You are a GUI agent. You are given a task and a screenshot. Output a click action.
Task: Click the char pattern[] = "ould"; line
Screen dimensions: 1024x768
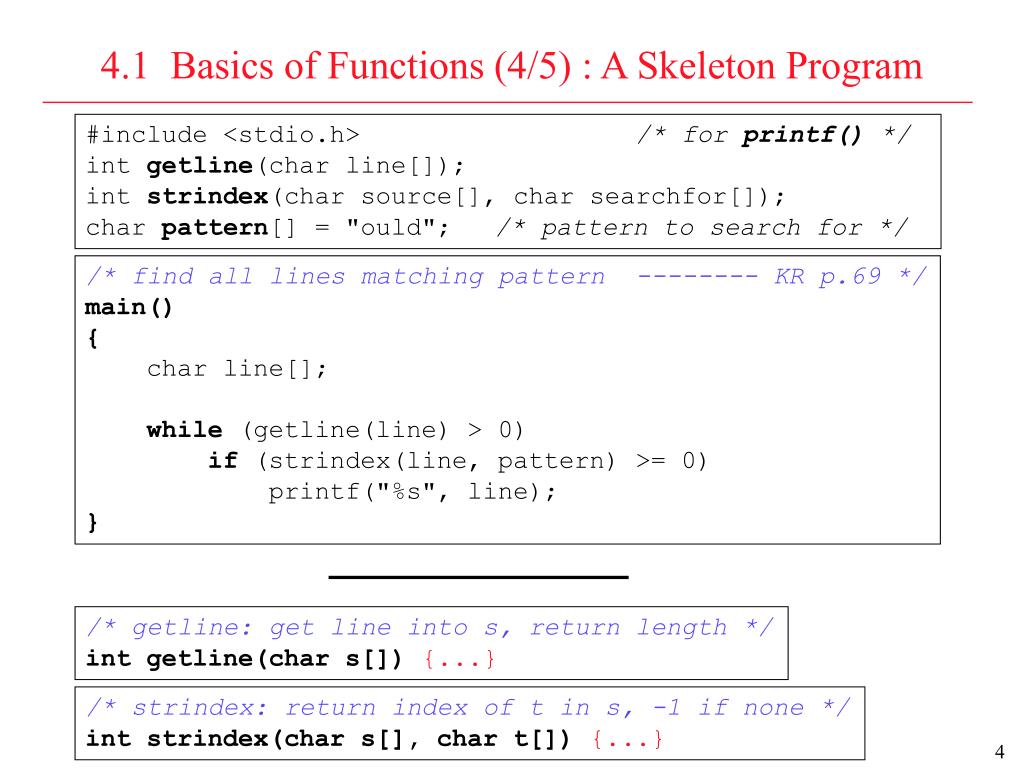click(x=268, y=228)
